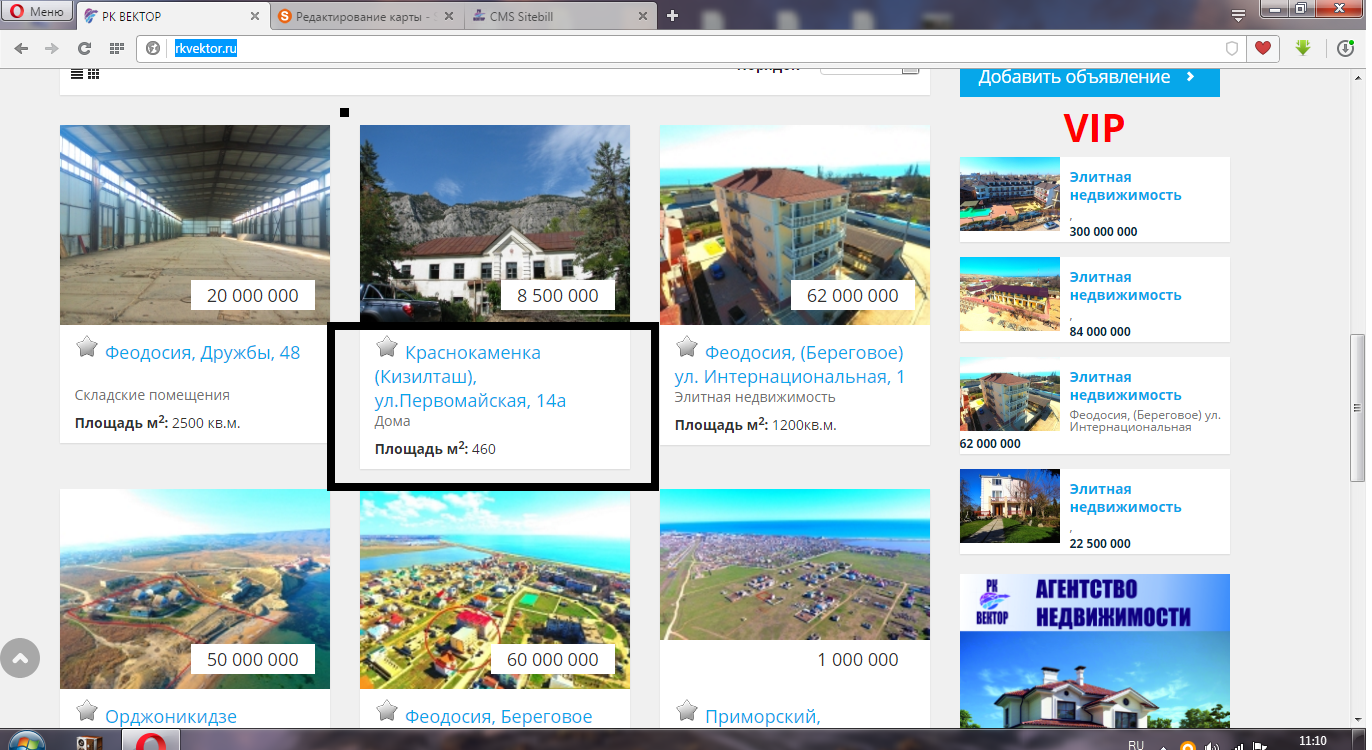Star the Феодосия, Береговое listing

point(387,711)
